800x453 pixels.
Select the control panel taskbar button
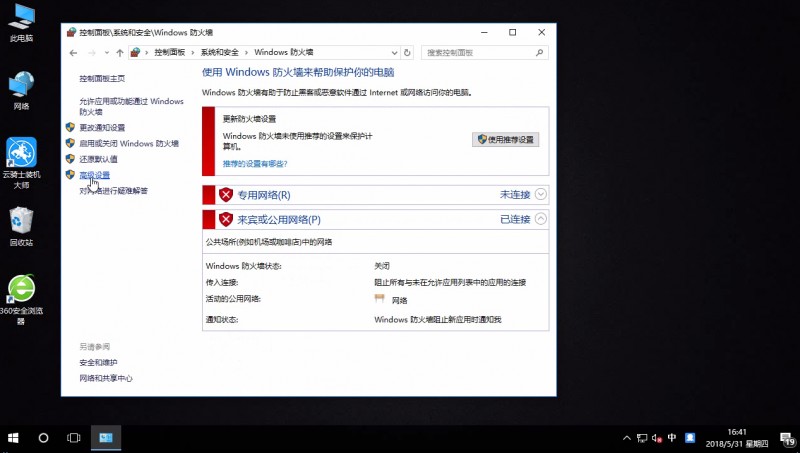pos(106,438)
